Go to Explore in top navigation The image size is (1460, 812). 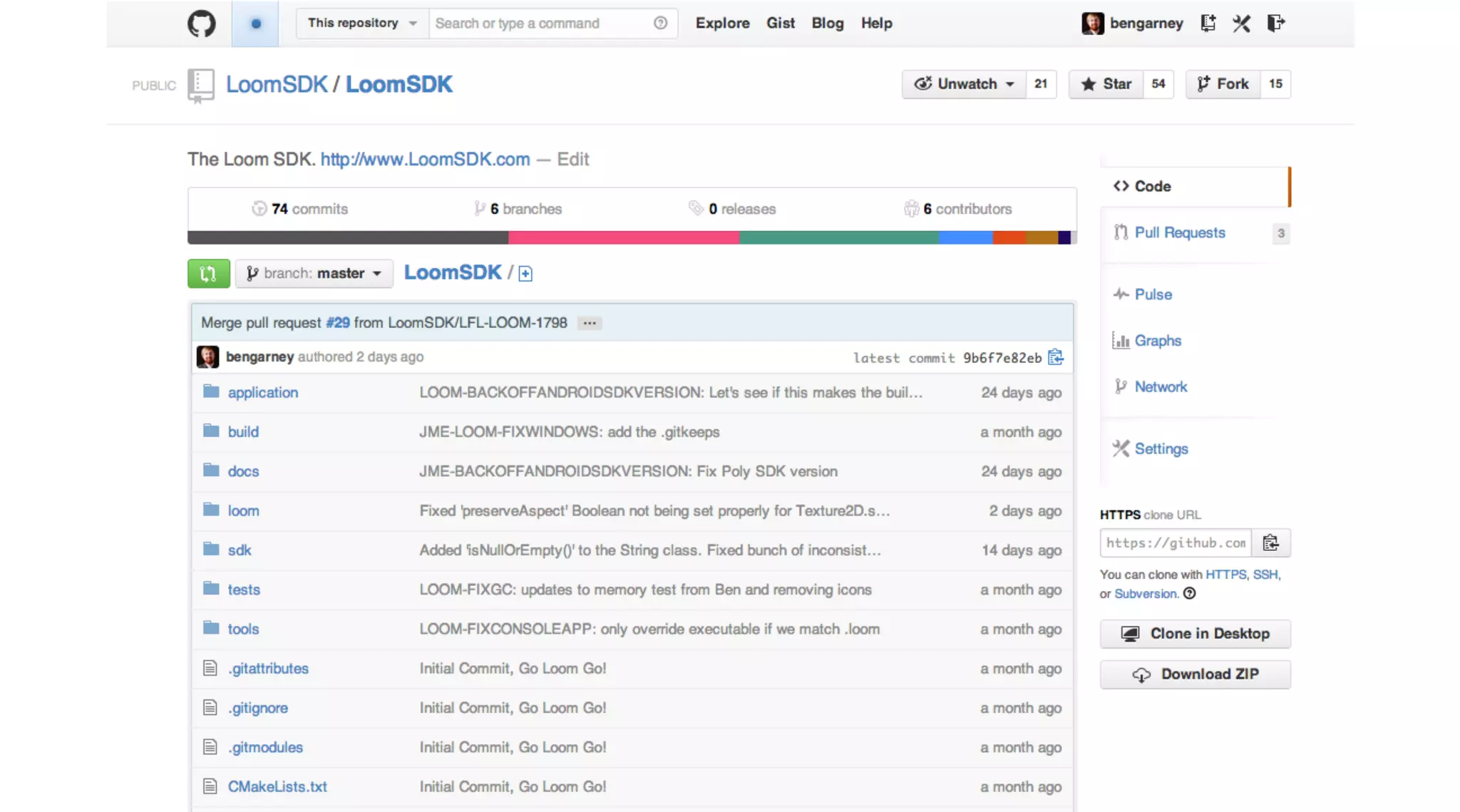click(x=722, y=23)
